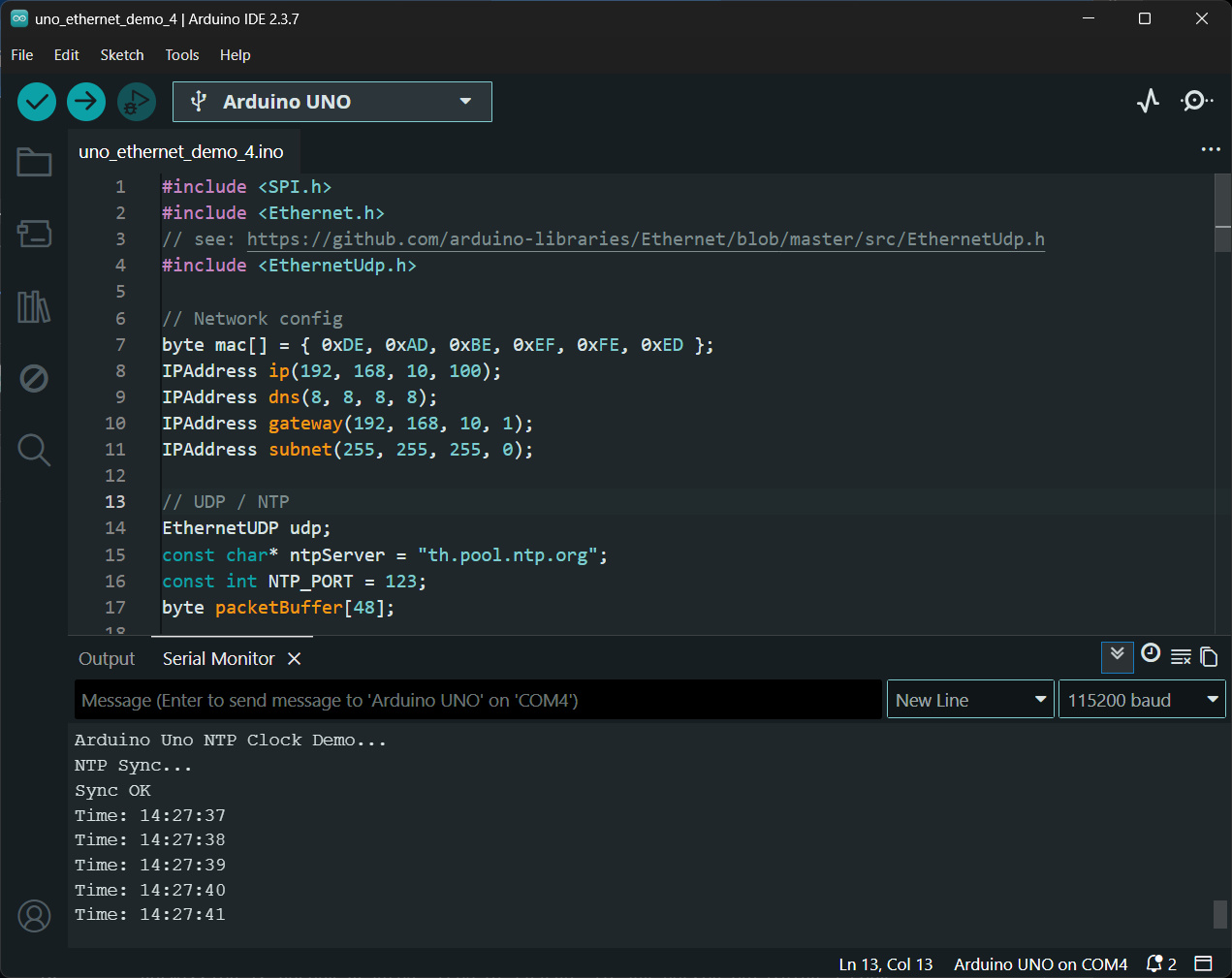Open the Serial Plotter

pos(1148,101)
